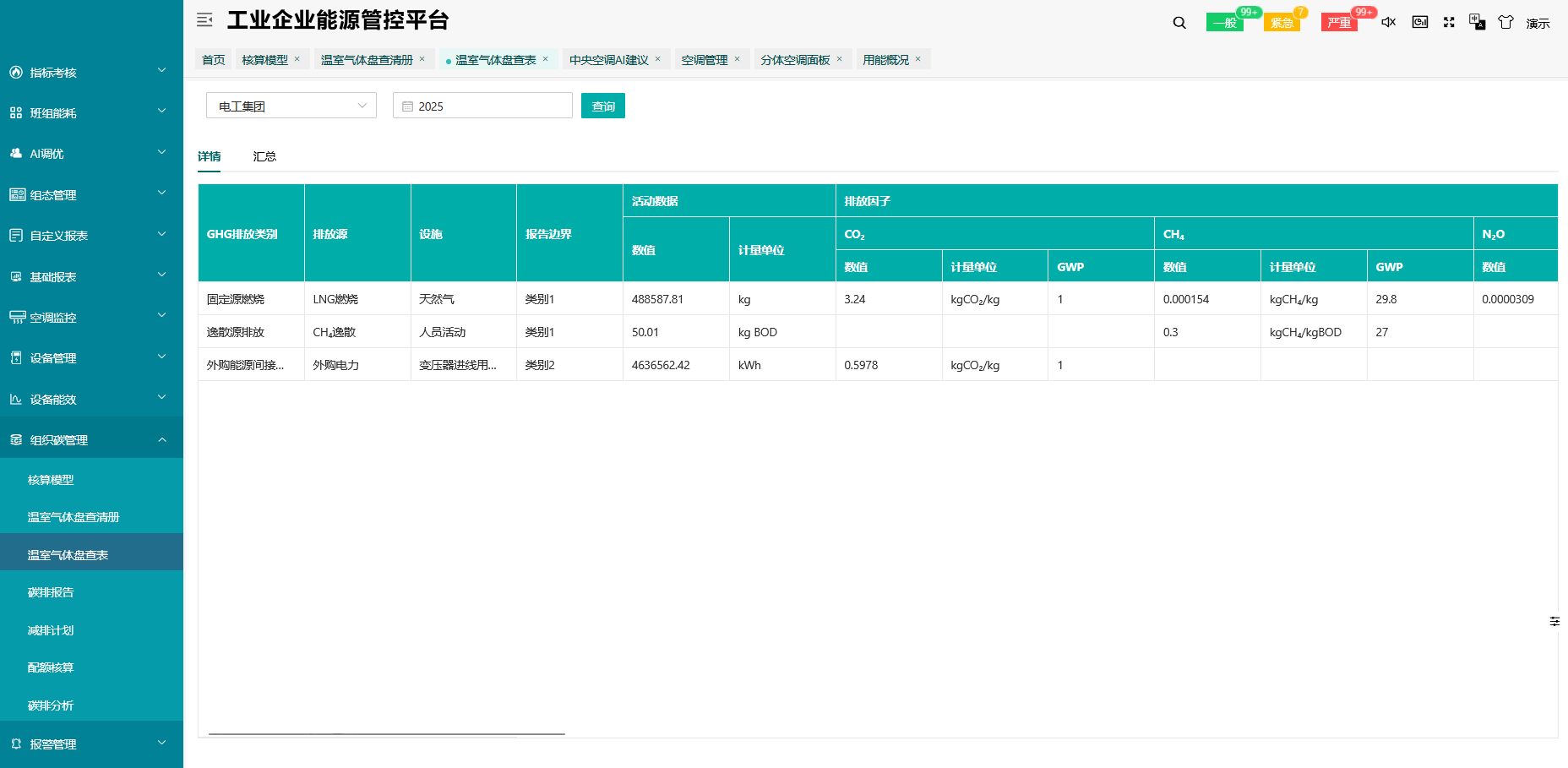Open the global search icon
The height and width of the screenshot is (768, 1568).
click(x=1179, y=23)
